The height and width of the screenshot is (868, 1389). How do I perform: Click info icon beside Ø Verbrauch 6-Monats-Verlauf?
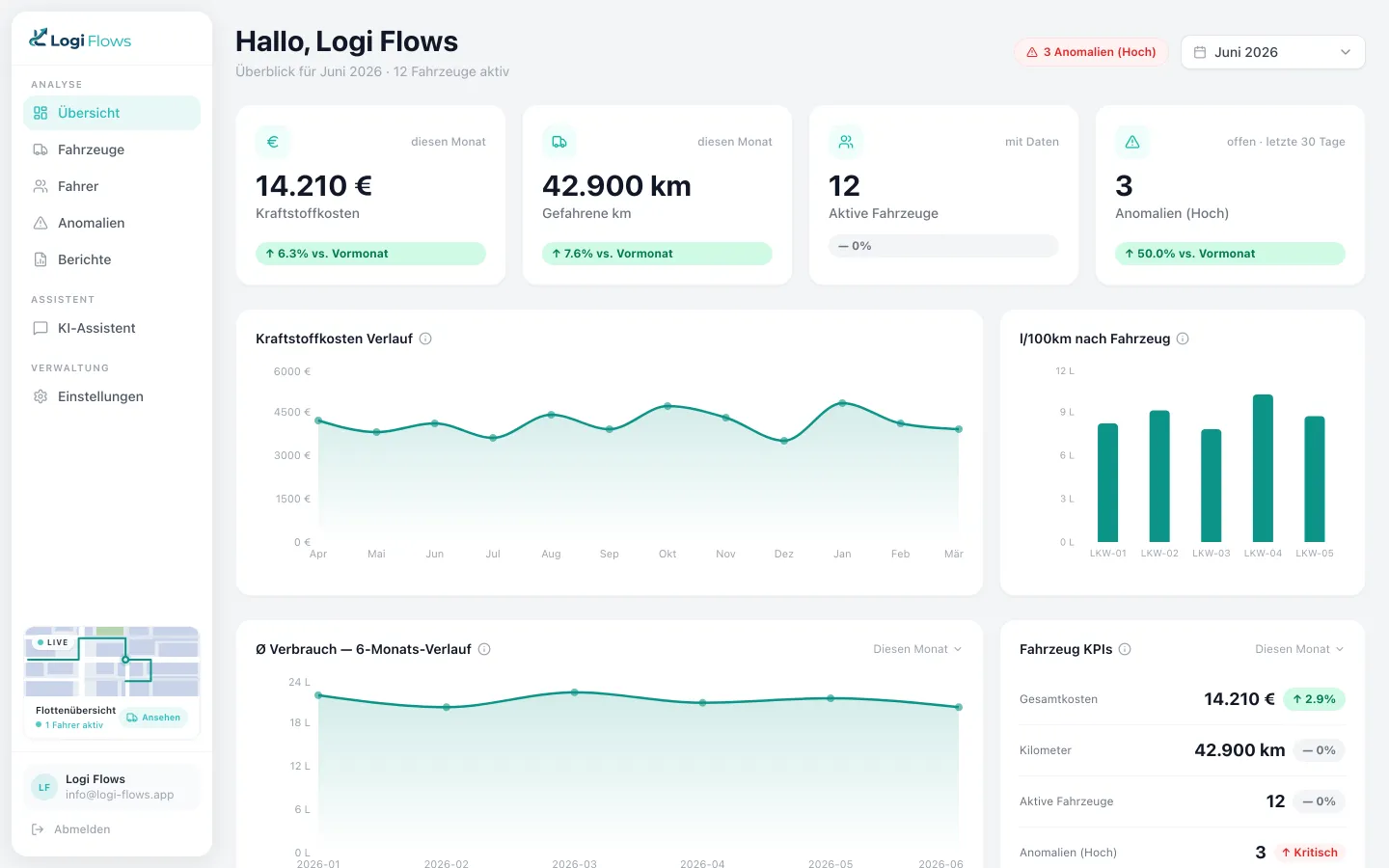click(484, 649)
